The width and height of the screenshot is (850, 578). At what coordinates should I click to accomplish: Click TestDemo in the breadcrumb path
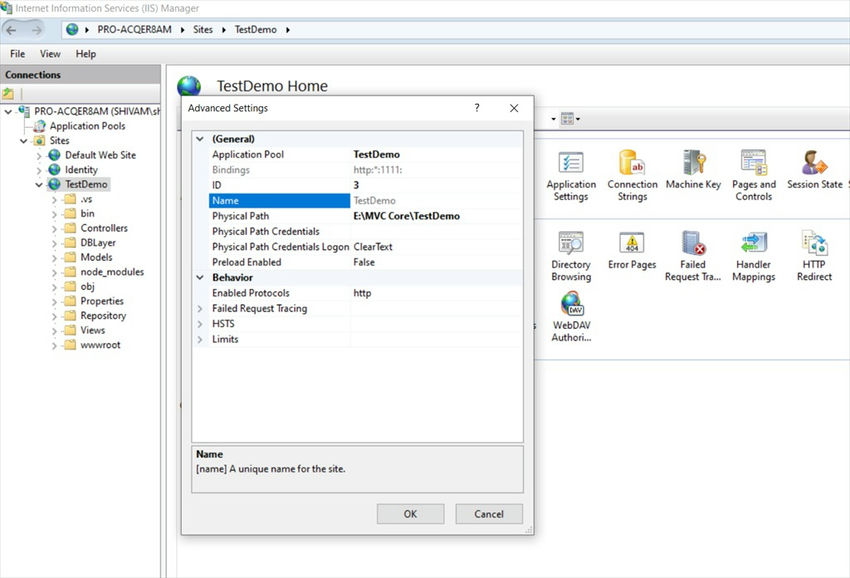point(255,30)
